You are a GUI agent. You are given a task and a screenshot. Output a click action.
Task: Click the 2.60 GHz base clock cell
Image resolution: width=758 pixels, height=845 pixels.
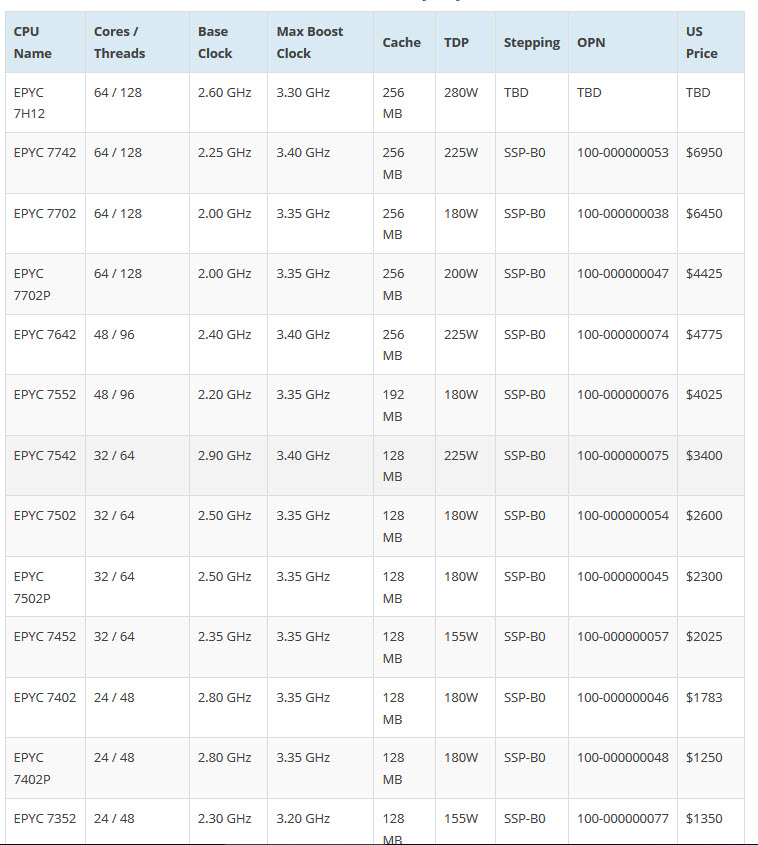pos(228,103)
